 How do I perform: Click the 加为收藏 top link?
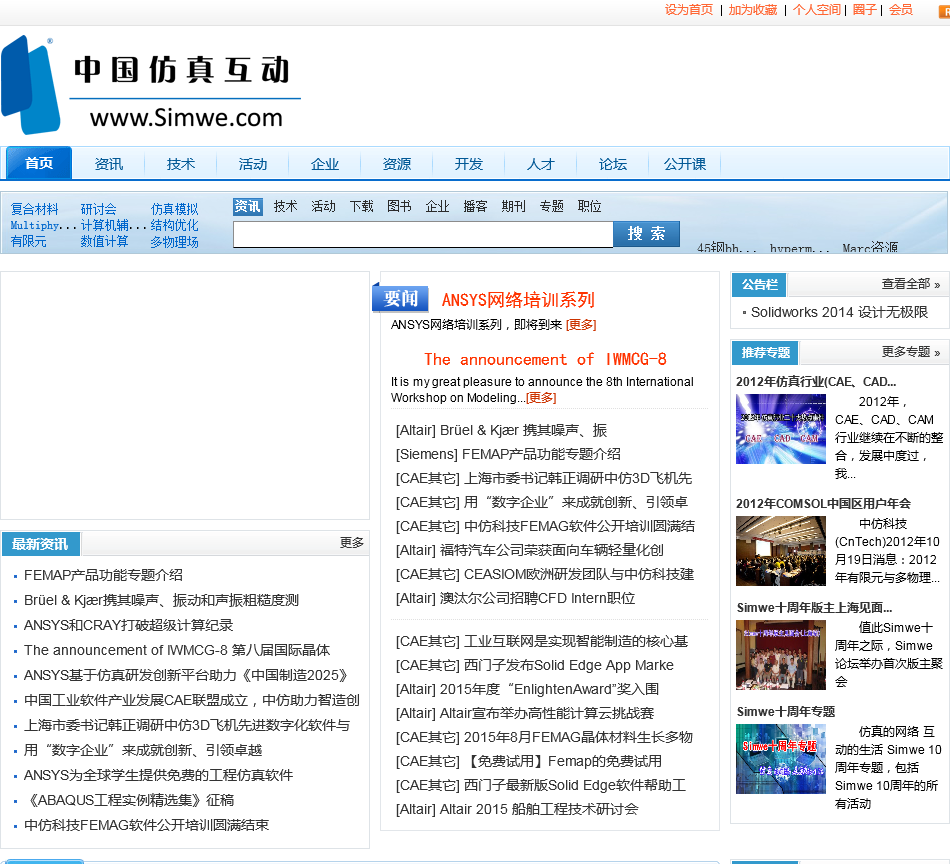click(752, 10)
